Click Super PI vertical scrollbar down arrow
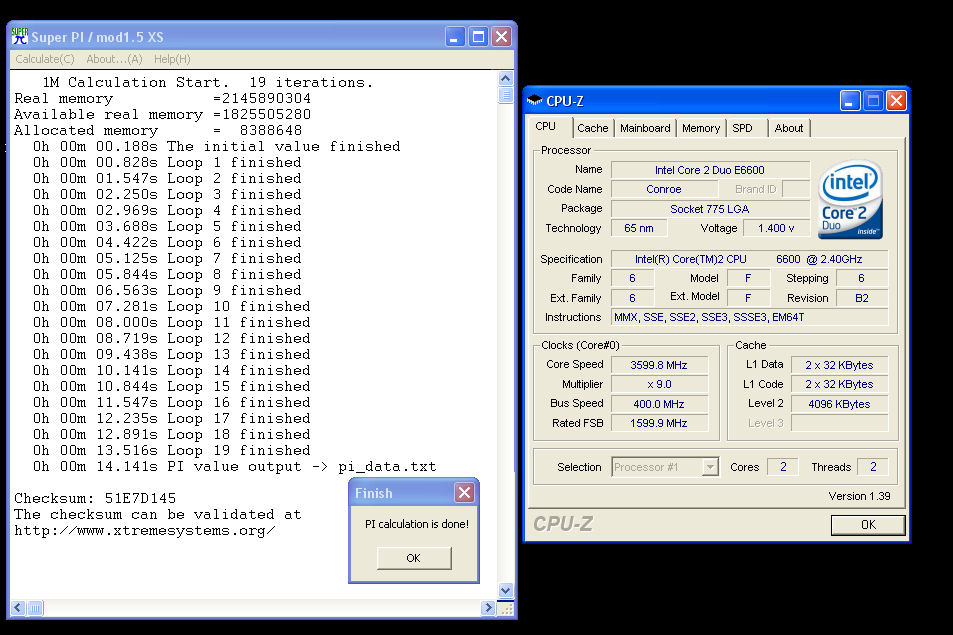The height and width of the screenshot is (635, 953). pyautogui.click(x=506, y=591)
